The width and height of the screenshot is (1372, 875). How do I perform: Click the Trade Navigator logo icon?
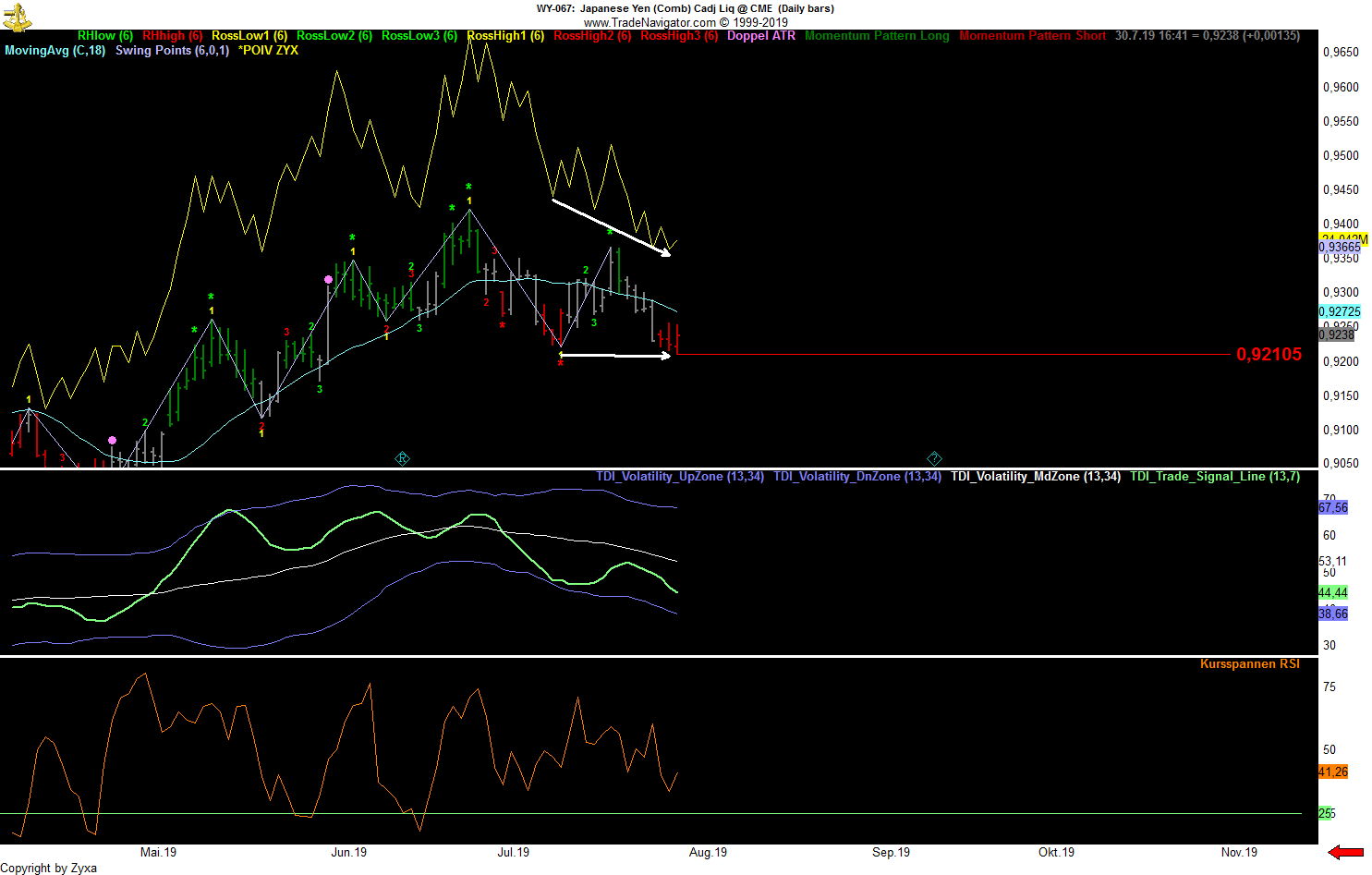[18, 17]
